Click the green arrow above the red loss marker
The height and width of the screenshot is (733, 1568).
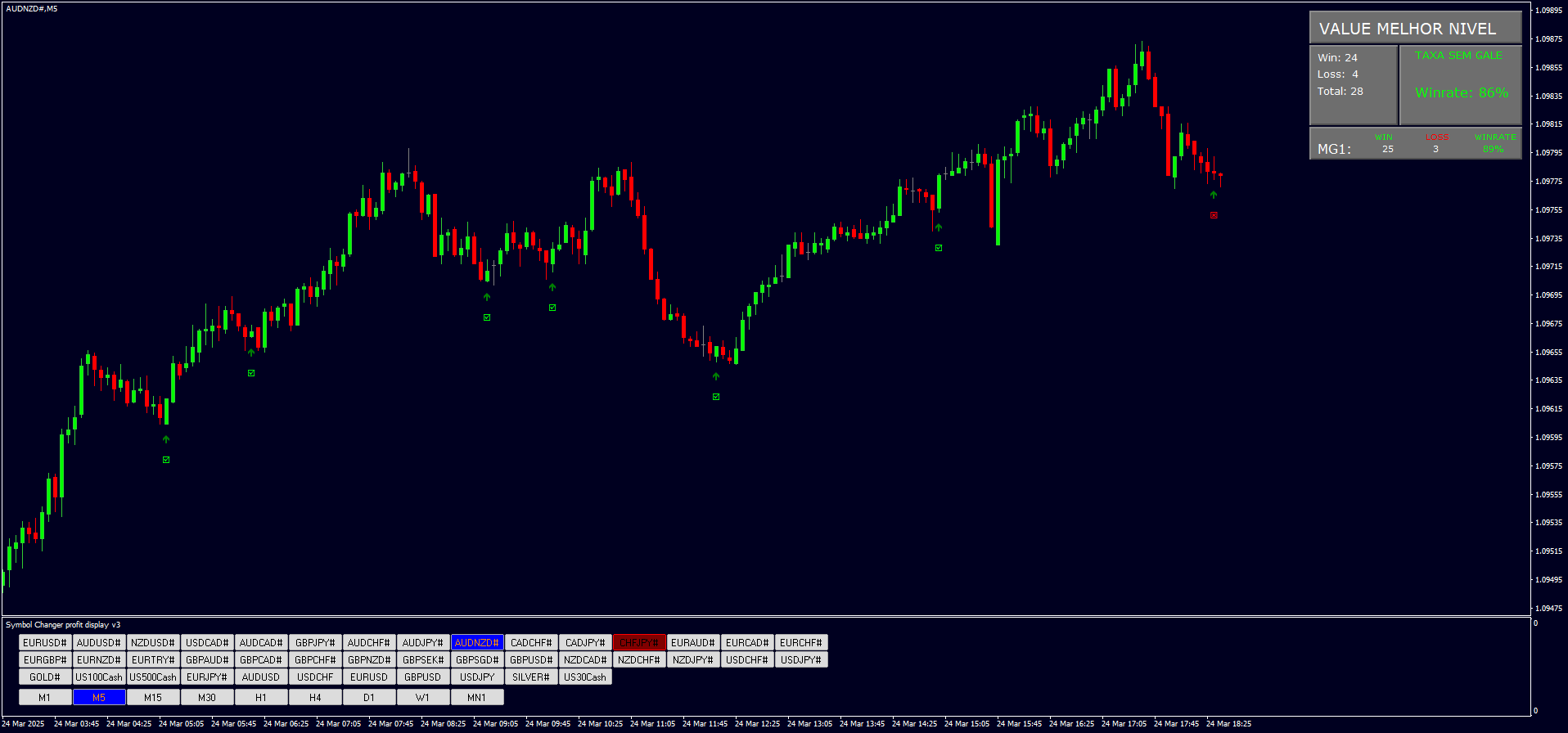[x=1214, y=195]
